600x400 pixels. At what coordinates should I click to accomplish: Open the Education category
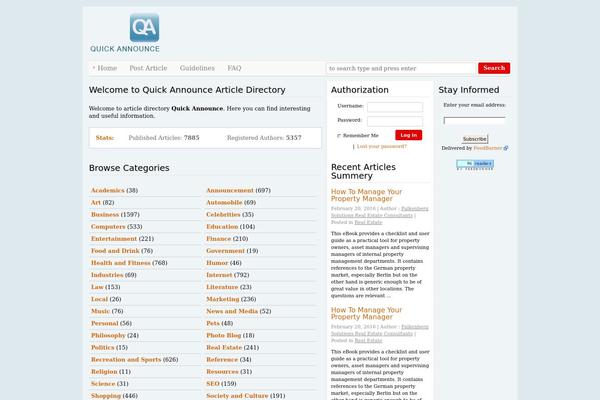click(222, 227)
